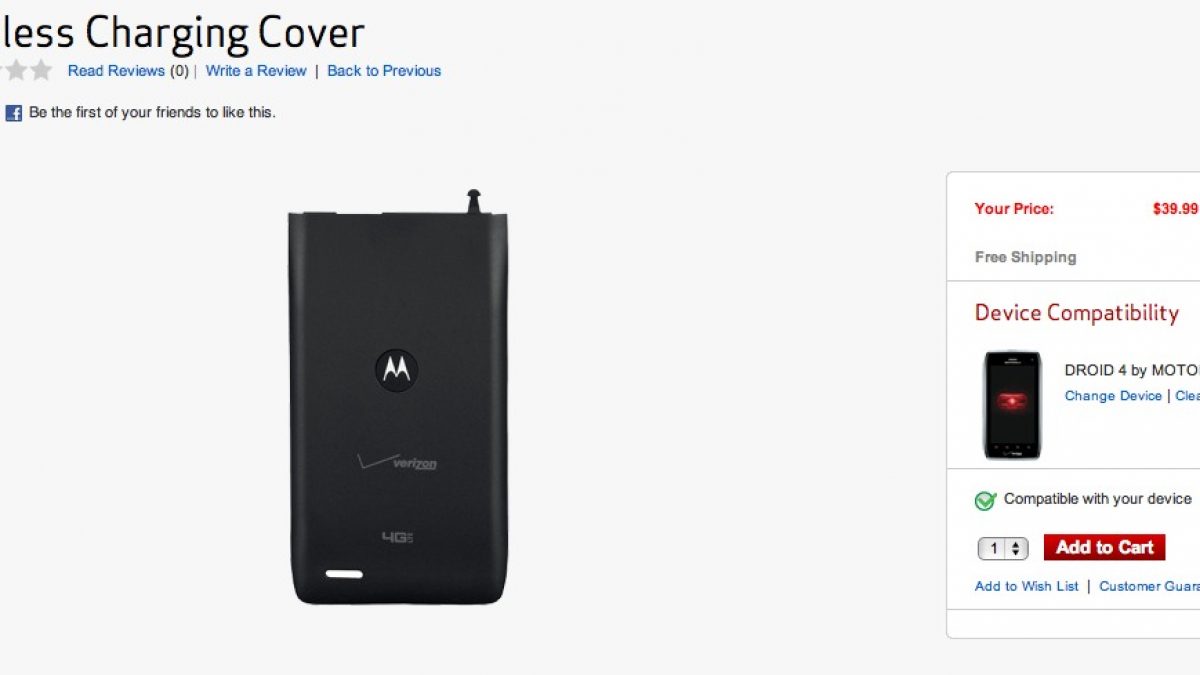Click the Motorola logo on the cover

click(x=396, y=369)
